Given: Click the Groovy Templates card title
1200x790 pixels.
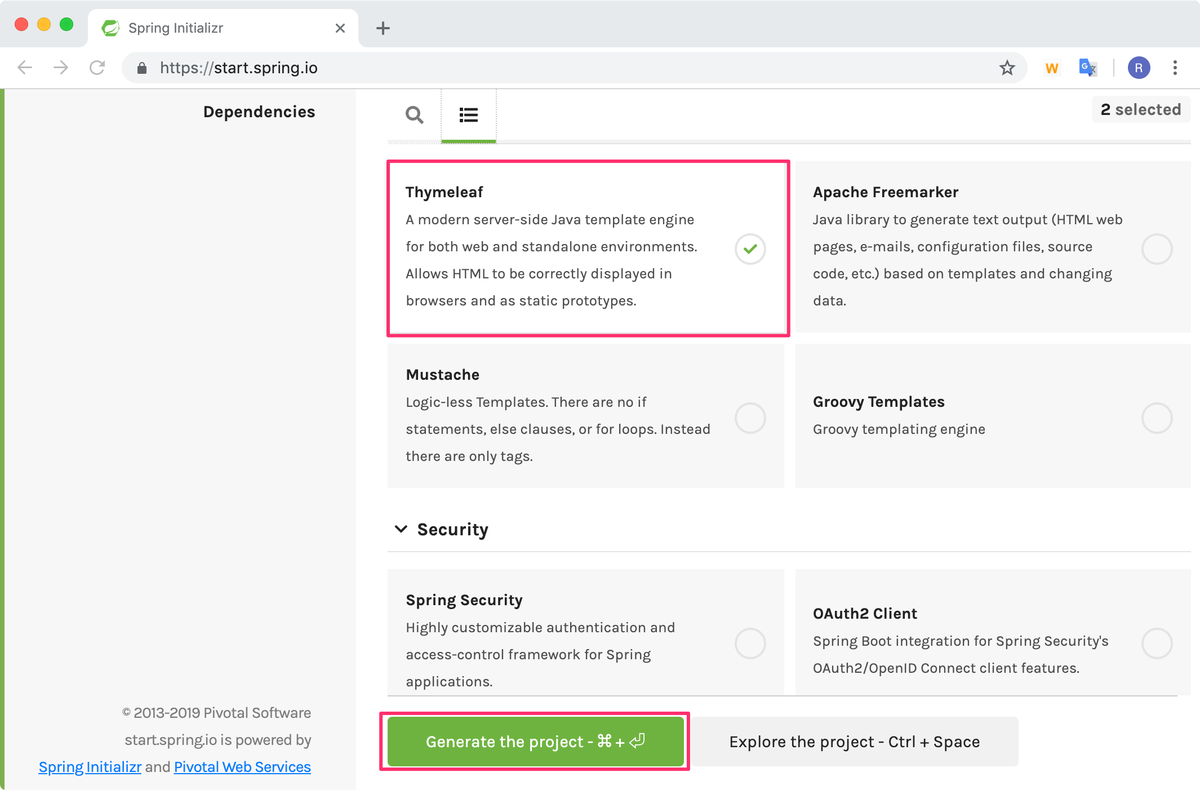Looking at the screenshot, I should pos(879,402).
